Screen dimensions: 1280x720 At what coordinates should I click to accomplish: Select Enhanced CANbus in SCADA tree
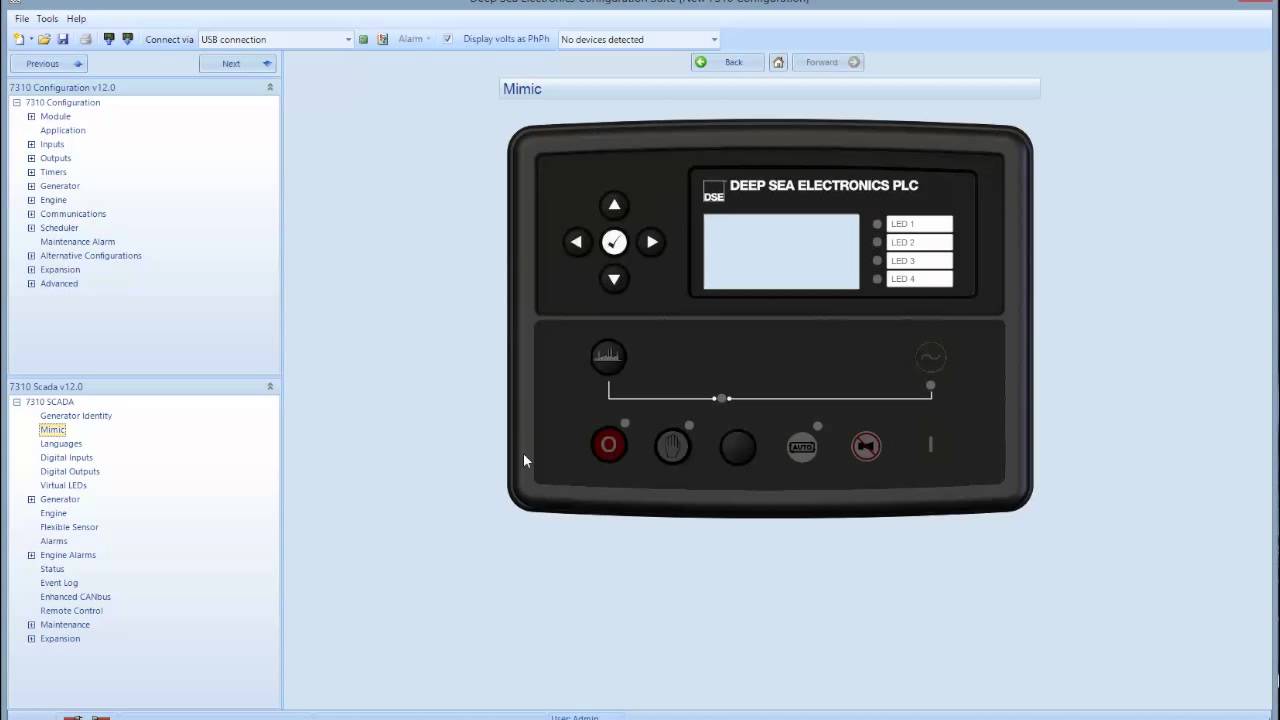(x=75, y=597)
